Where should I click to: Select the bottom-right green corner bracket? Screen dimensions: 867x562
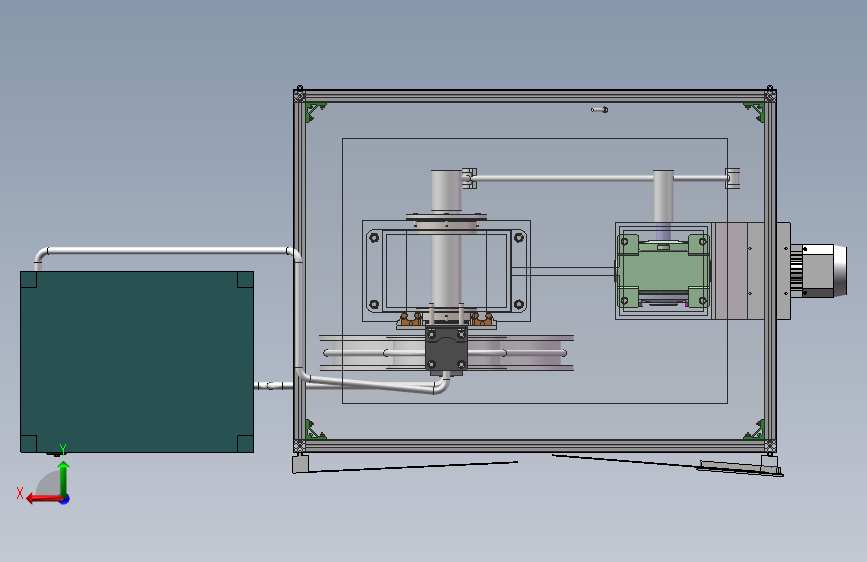pos(755,430)
